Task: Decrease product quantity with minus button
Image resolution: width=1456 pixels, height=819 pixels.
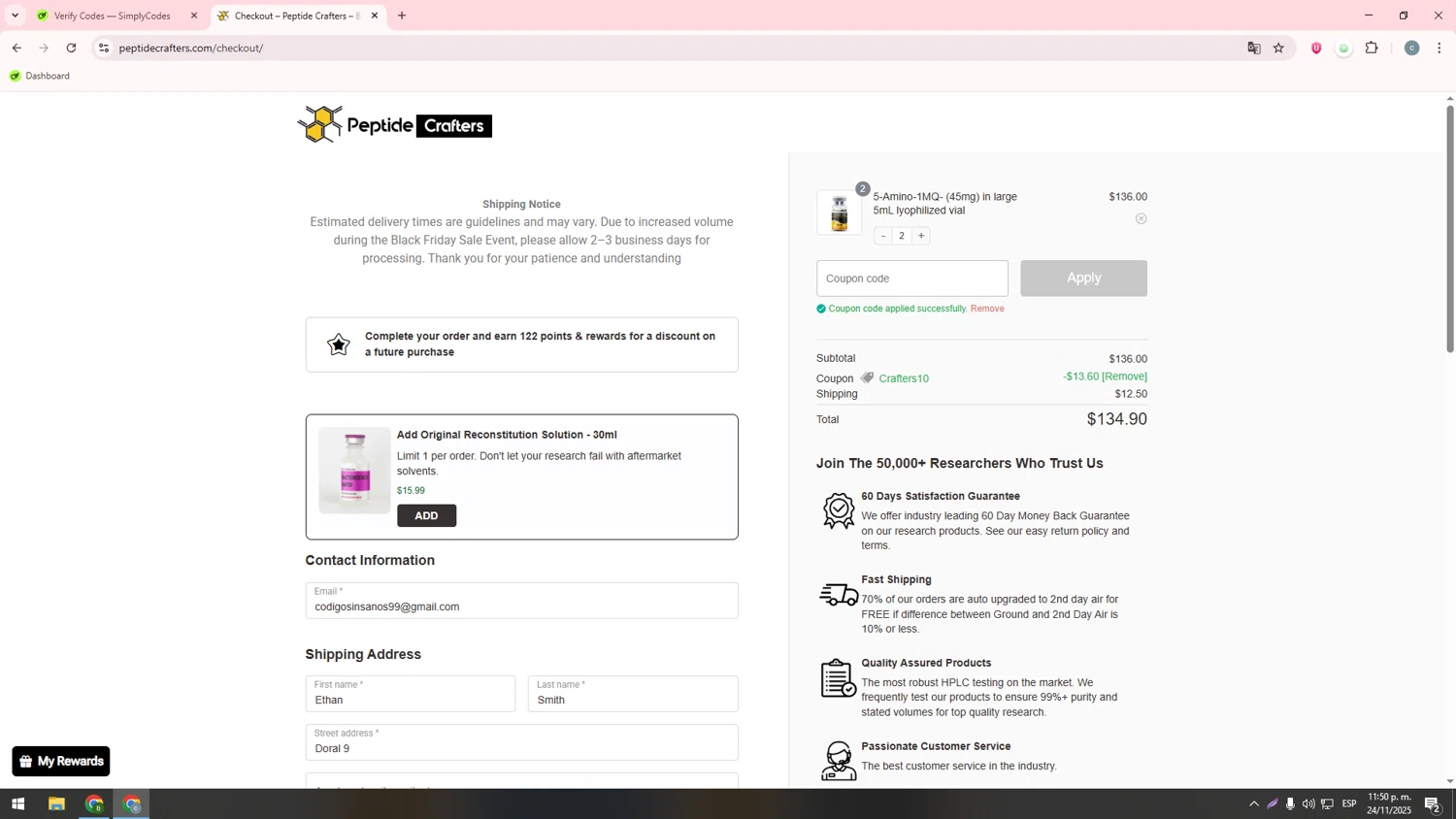Action: point(882,236)
